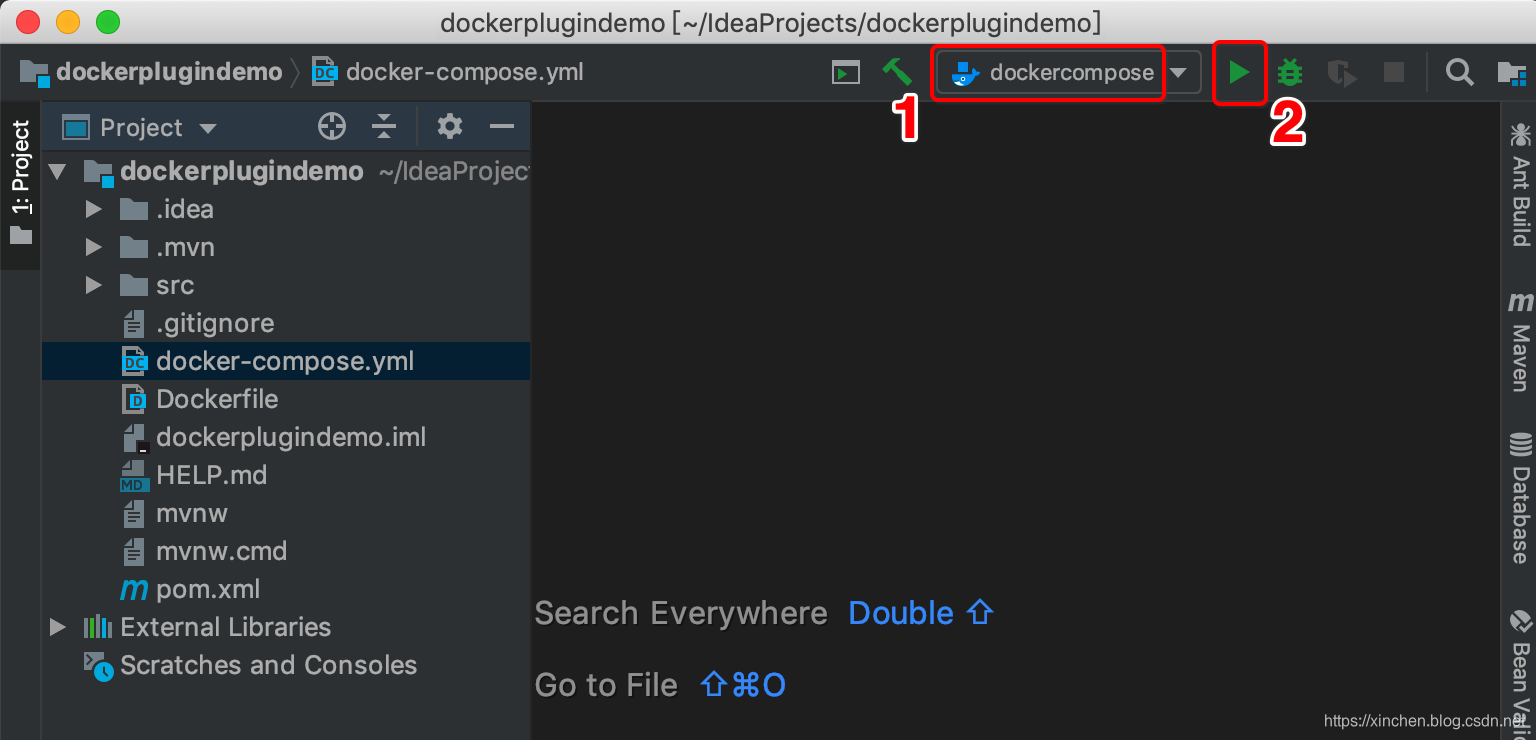Viewport: 1536px width, 740px height.
Task: Collapse all in Project panel
Action: [384, 127]
